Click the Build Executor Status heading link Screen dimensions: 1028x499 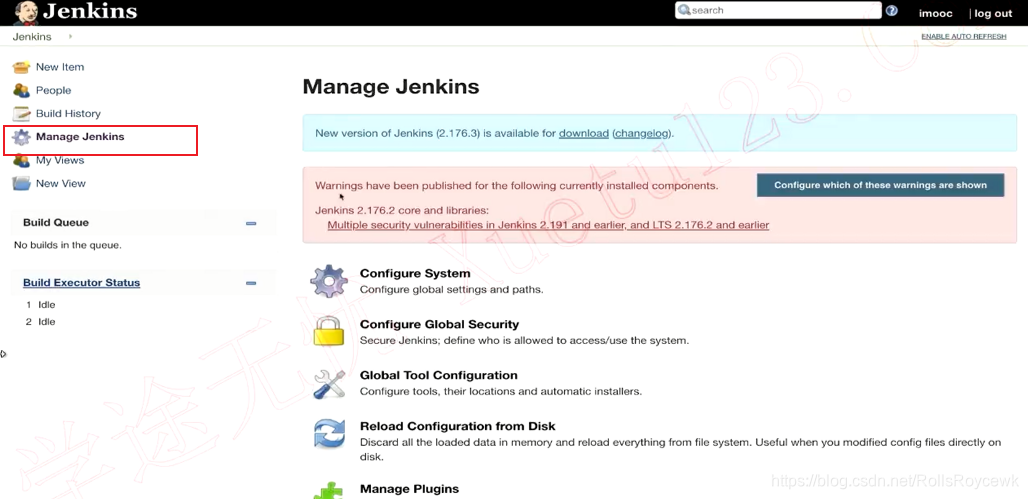click(x=81, y=283)
